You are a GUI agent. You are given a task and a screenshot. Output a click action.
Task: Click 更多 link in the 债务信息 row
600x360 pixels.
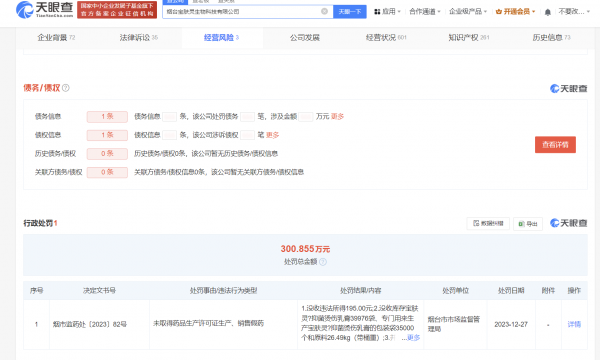coord(337,116)
